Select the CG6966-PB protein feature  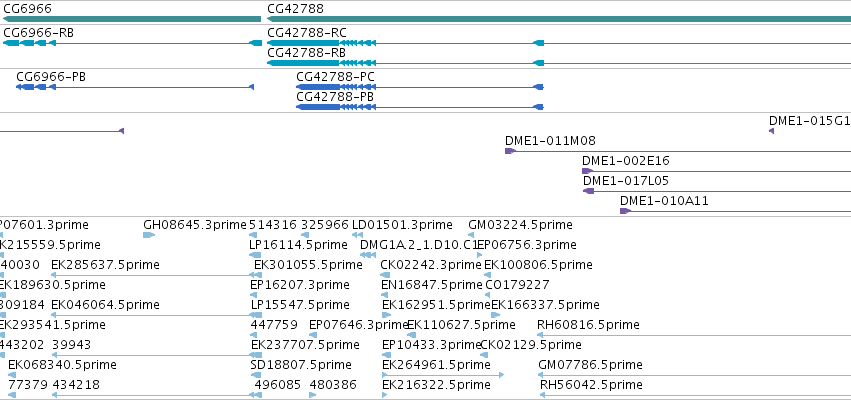(x=135, y=87)
